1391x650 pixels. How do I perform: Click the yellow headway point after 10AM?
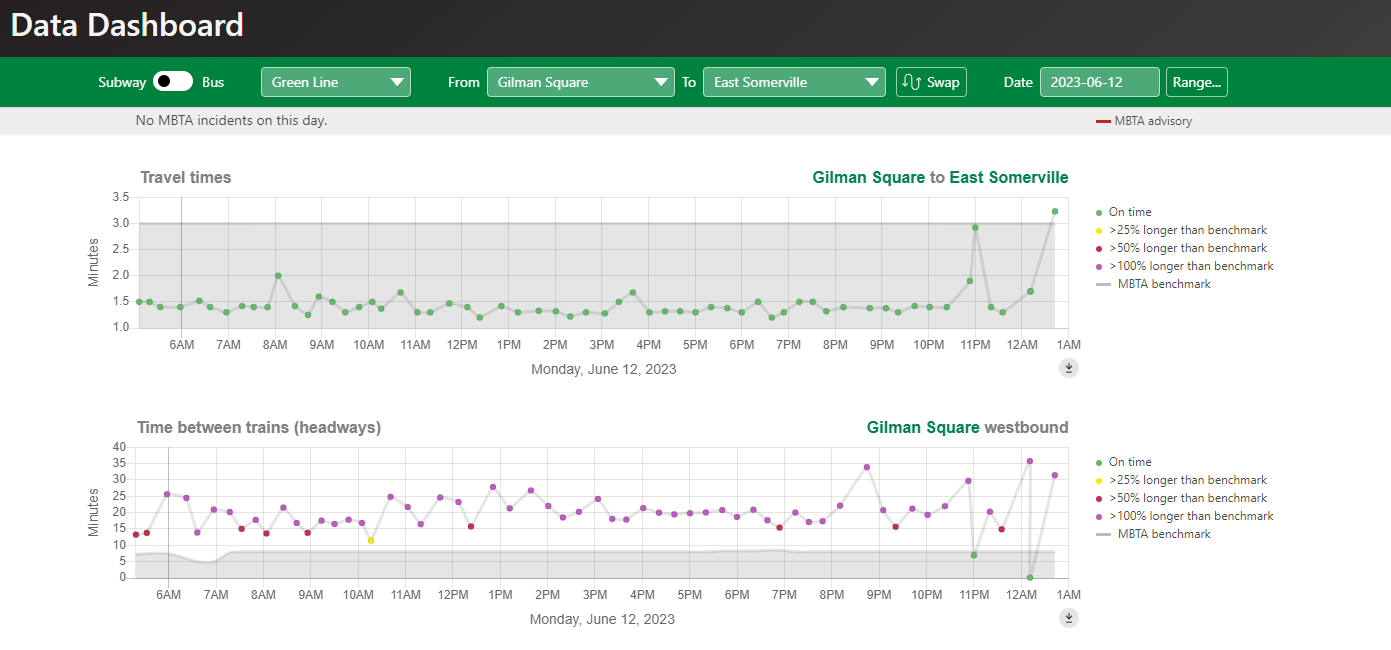[371, 540]
